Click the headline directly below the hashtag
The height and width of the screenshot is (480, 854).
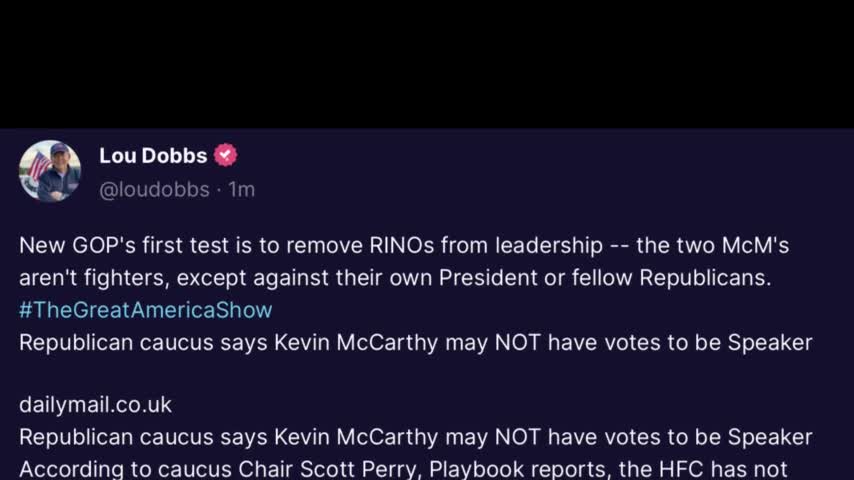pyautogui.click(x=415, y=343)
